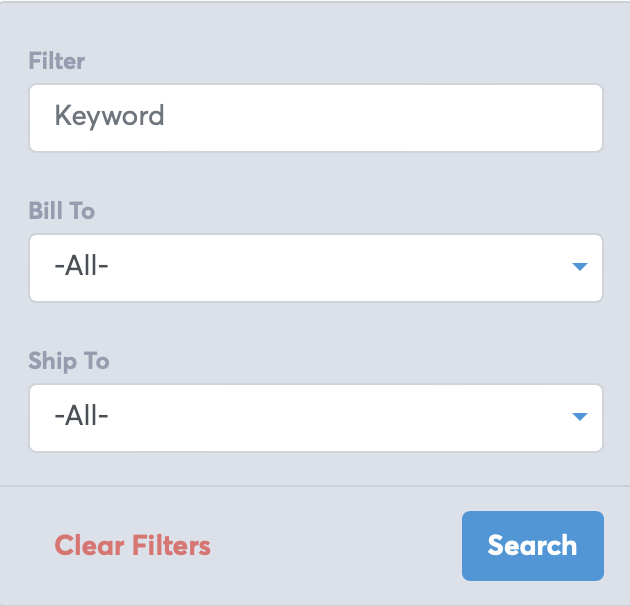Click the Filter label above Keyword
Image resolution: width=630 pixels, height=606 pixels.
(x=57, y=61)
